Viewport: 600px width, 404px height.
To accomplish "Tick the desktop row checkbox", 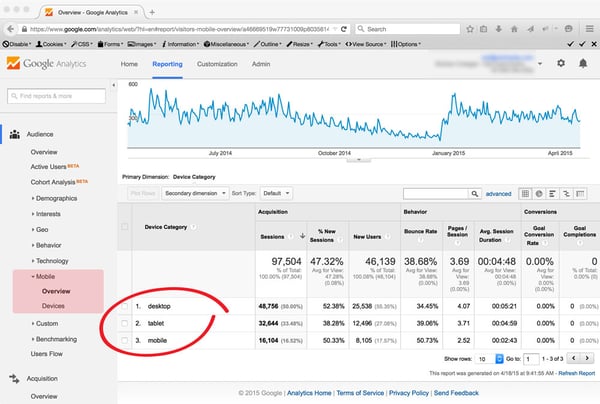I will coord(125,306).
